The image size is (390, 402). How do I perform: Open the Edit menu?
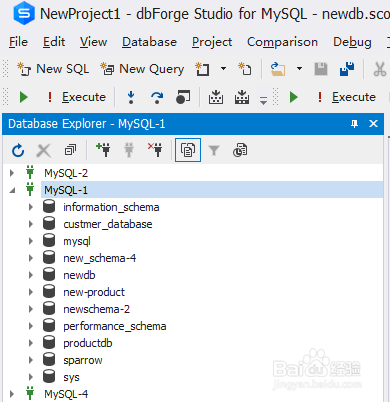[54, 42]
